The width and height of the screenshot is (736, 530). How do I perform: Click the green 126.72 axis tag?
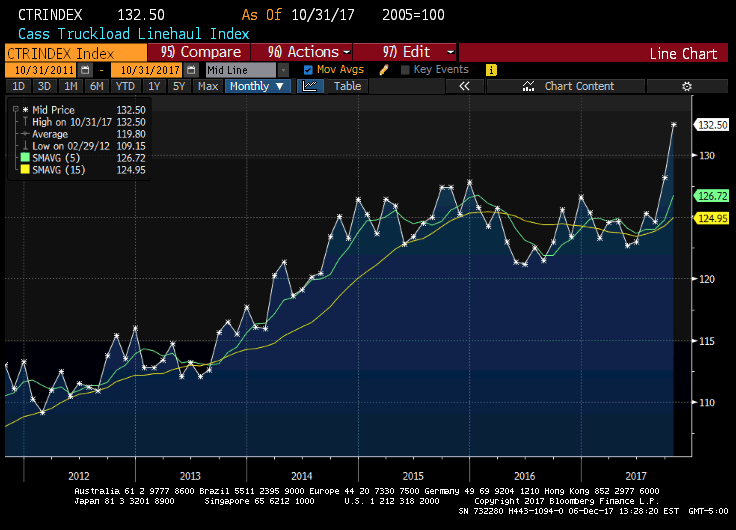point(712,196)
